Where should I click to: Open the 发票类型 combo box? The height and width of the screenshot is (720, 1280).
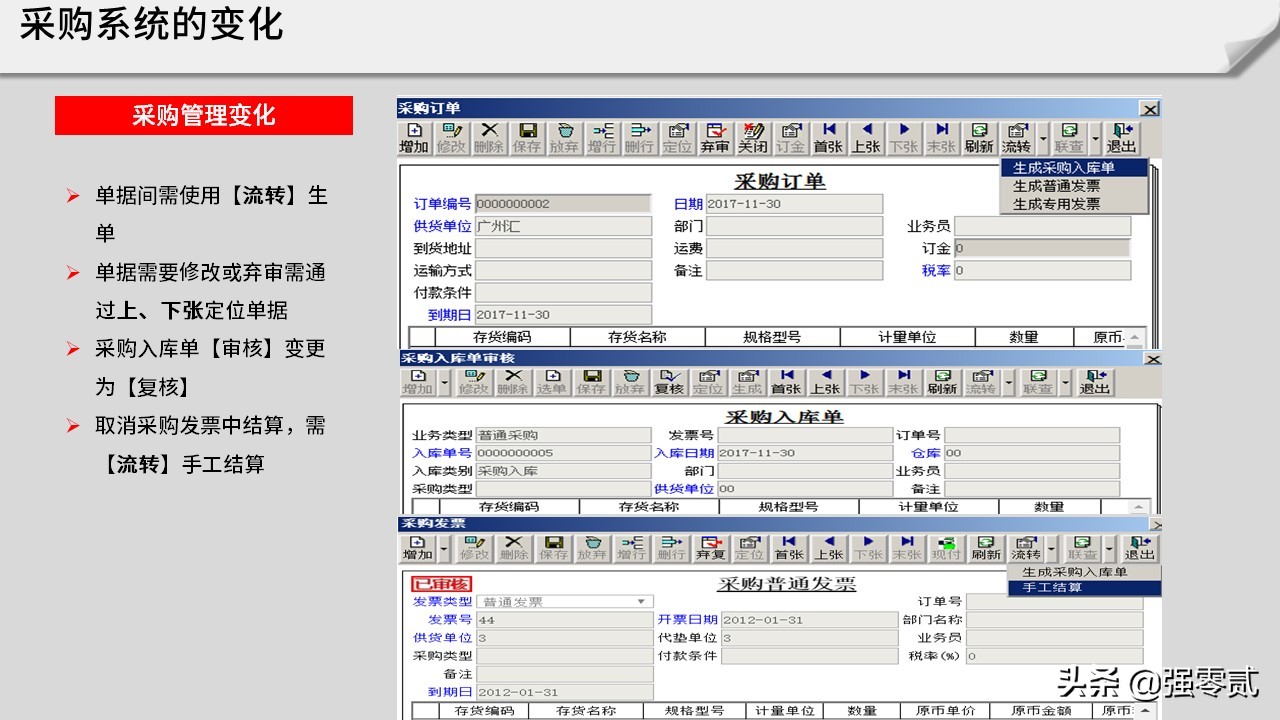pyautogui.click(x=565, y=602)
